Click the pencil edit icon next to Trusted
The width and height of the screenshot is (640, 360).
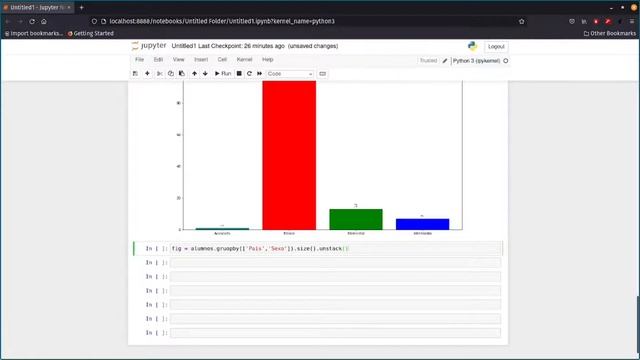[445, 61]
